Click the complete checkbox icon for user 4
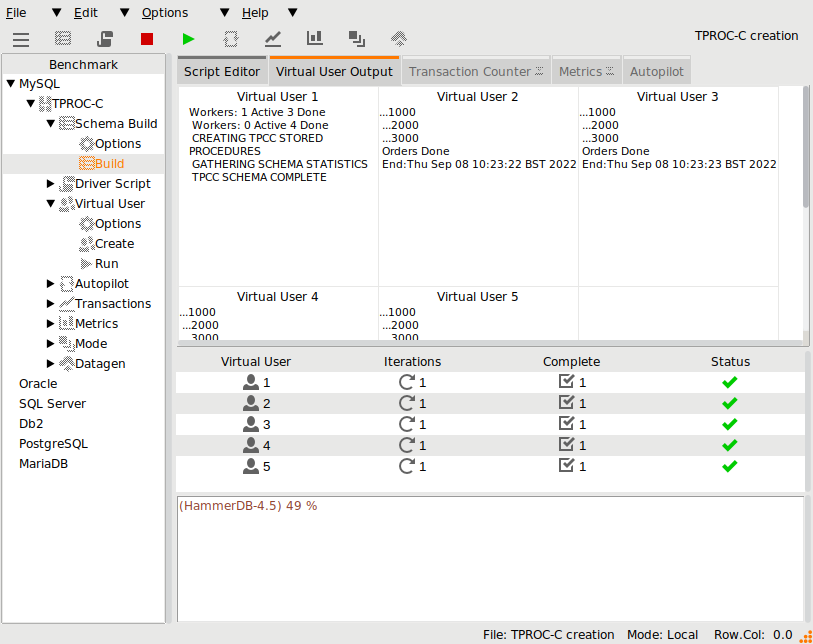The height and width of the screenshot is (644, 813). 566,444
